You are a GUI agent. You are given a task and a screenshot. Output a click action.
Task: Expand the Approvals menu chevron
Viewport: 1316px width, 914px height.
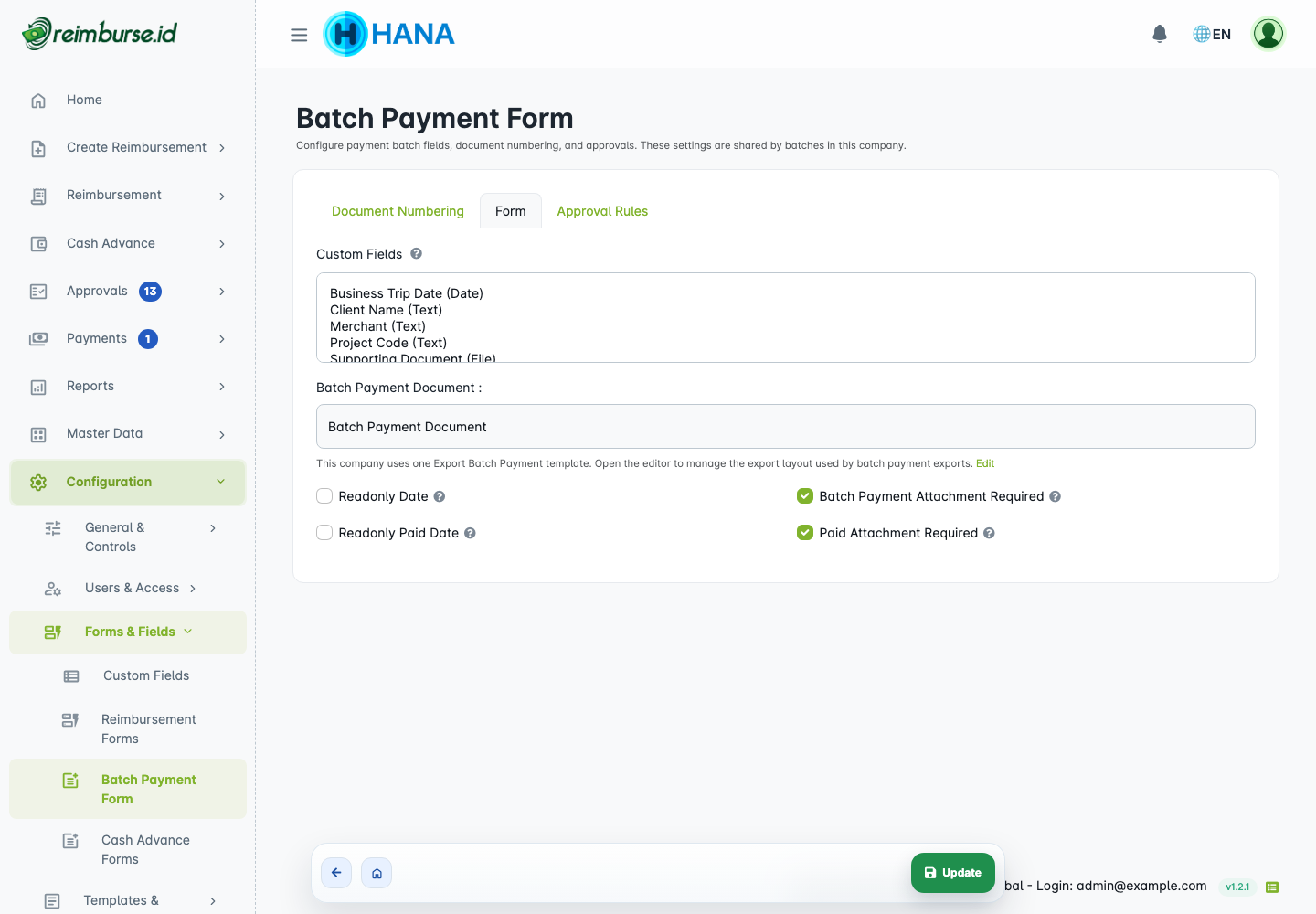coord(222,291)
